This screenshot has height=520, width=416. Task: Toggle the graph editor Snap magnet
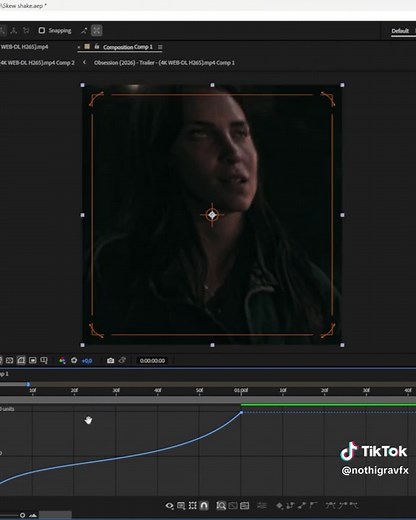[x=204, y=506]
